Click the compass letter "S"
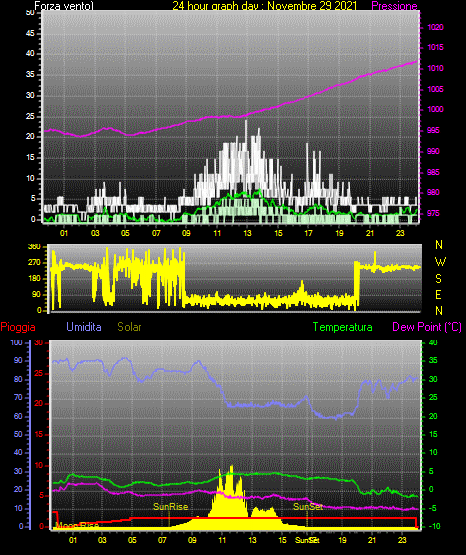The width and height of the screenshot is (466, 555). point(438,279)
